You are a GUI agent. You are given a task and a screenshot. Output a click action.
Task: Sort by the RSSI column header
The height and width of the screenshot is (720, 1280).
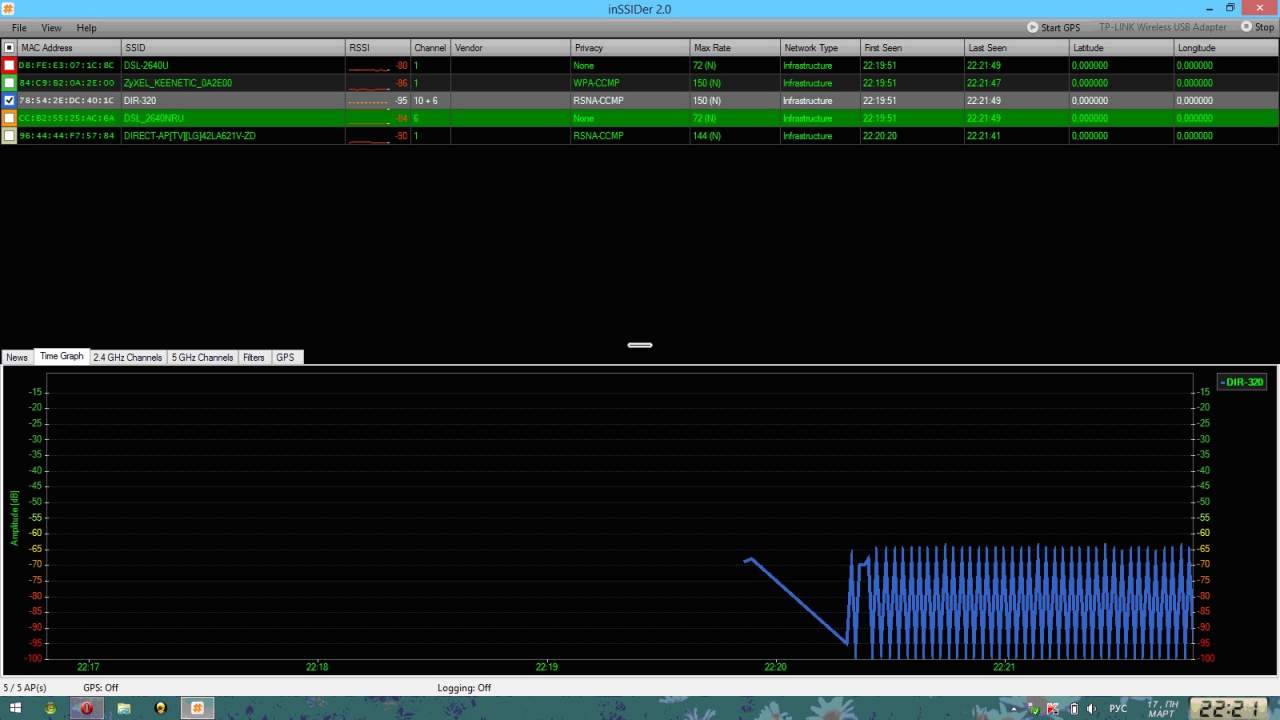pos(378,47)
